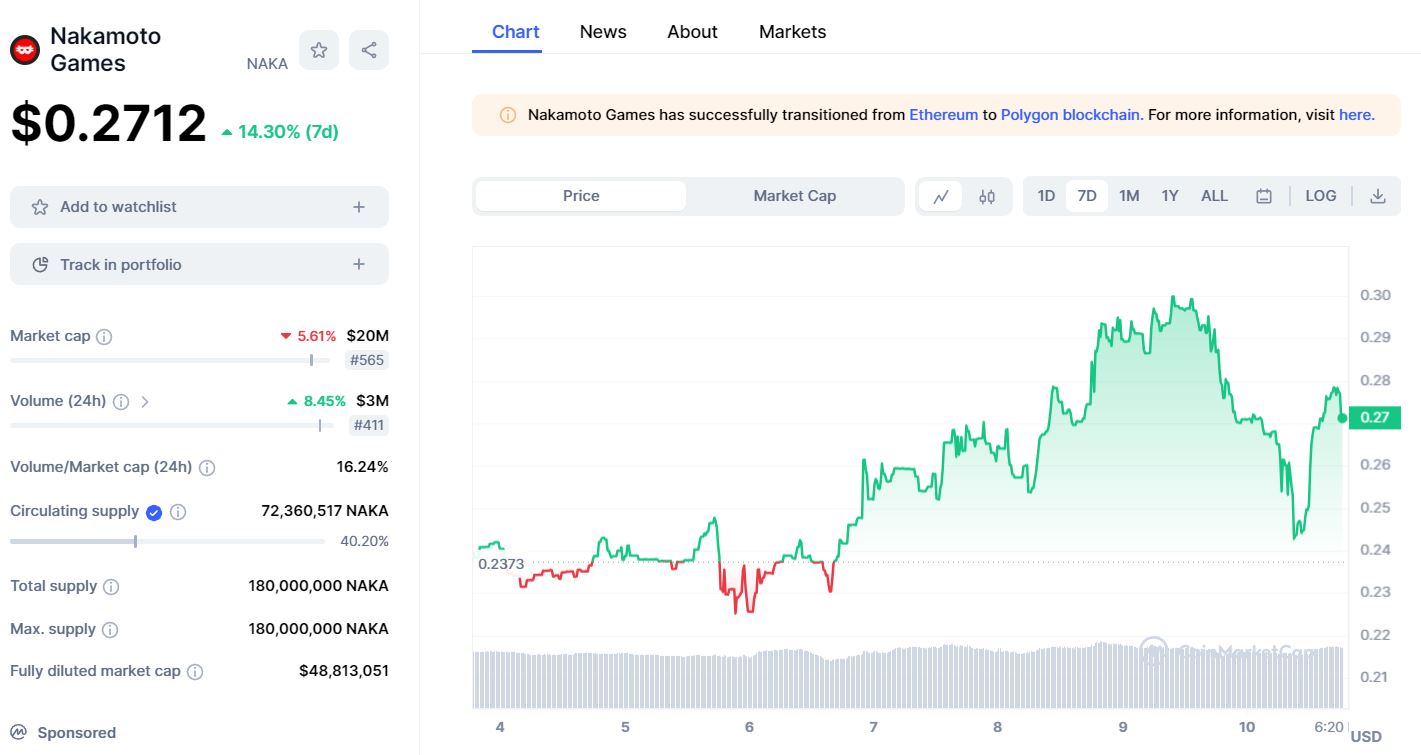The image size is (1421, 755).
Task: Click info icon beside Volume/Market cap (24h)
Action: [207, 468]
